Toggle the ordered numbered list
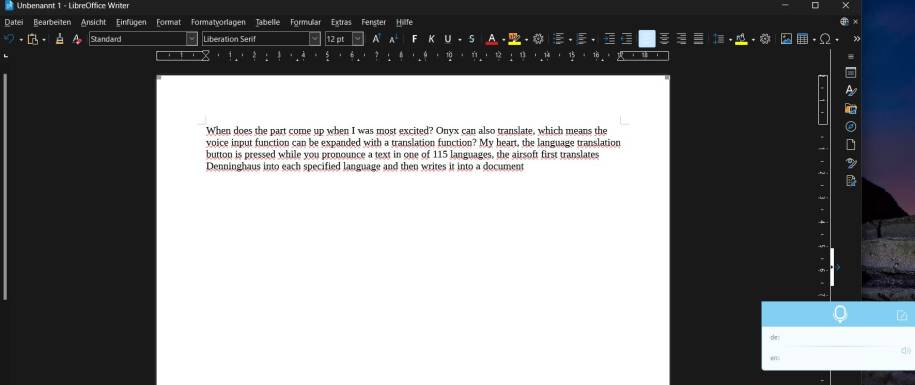This screenshot has width=915, height=385. click(x=581, y=39)
